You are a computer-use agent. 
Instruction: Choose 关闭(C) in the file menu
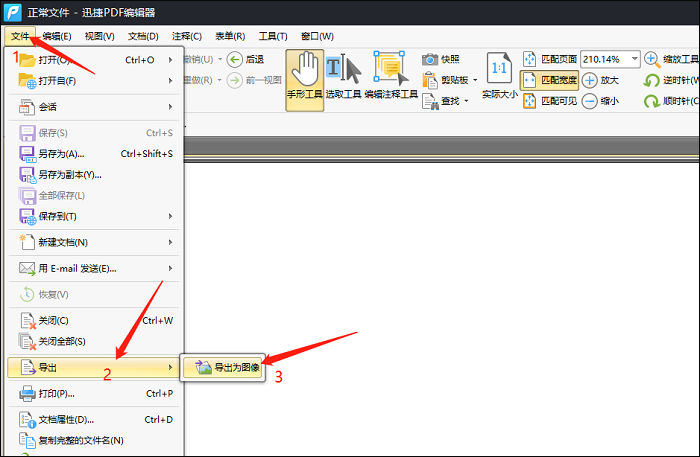coord(94,320)
